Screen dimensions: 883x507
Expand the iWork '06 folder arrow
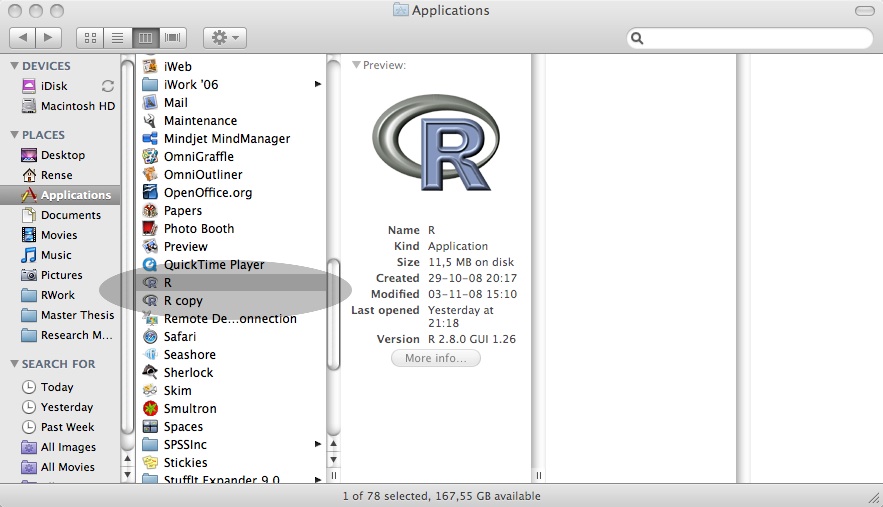[318, 84]
